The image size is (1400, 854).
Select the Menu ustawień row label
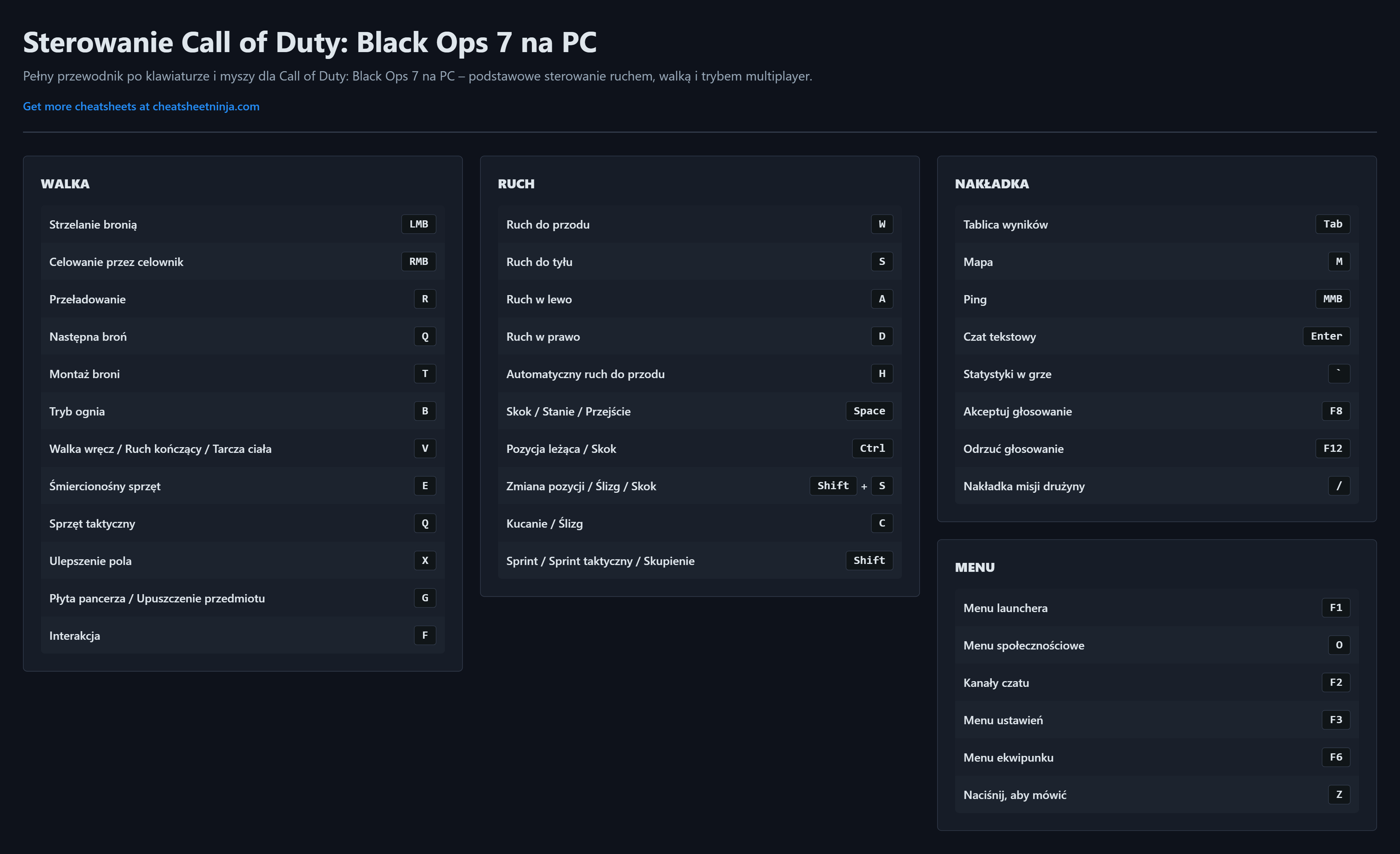pos(1003,721)
